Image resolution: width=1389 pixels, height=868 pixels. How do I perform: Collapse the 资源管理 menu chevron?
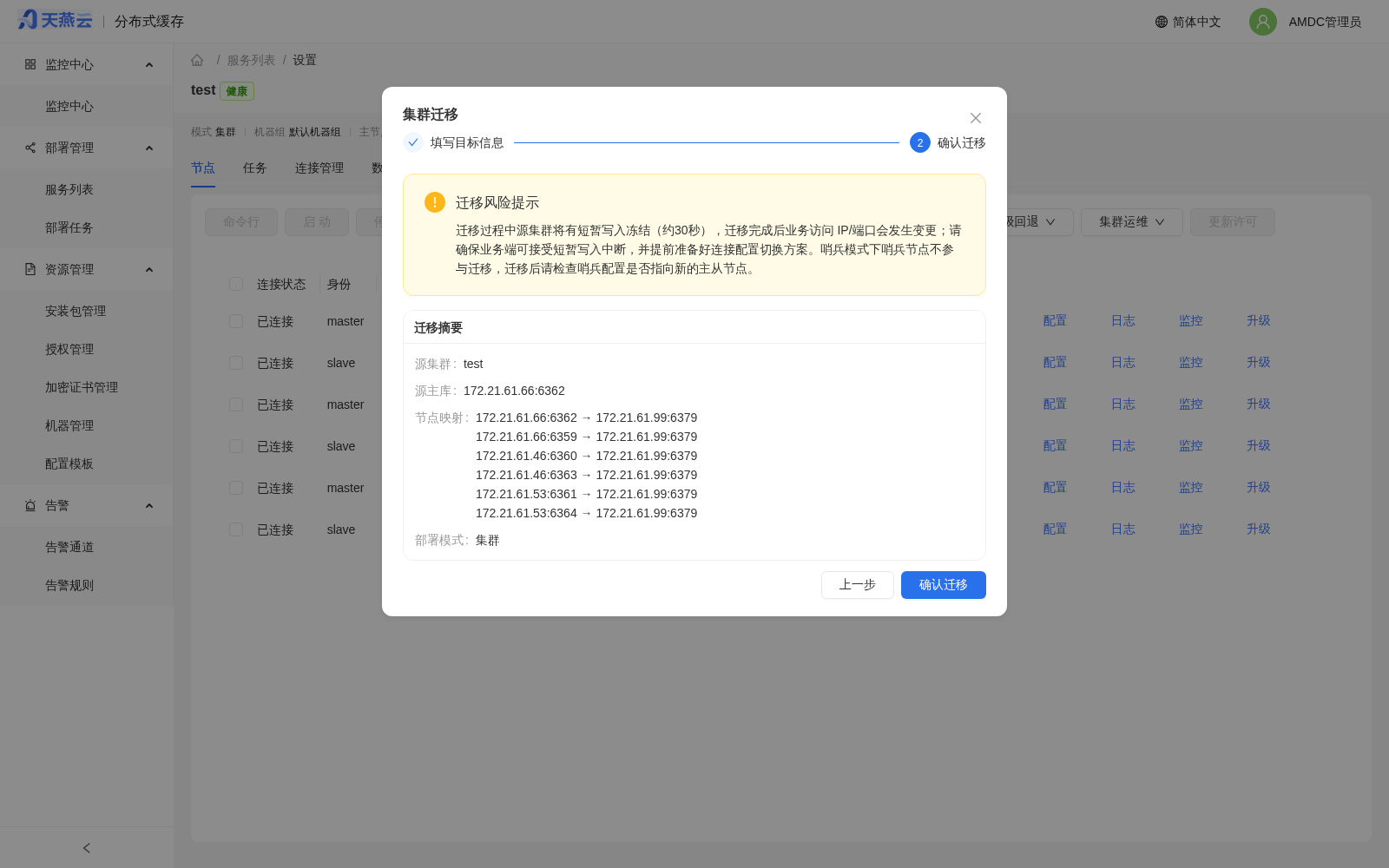[x=149, y=269]
